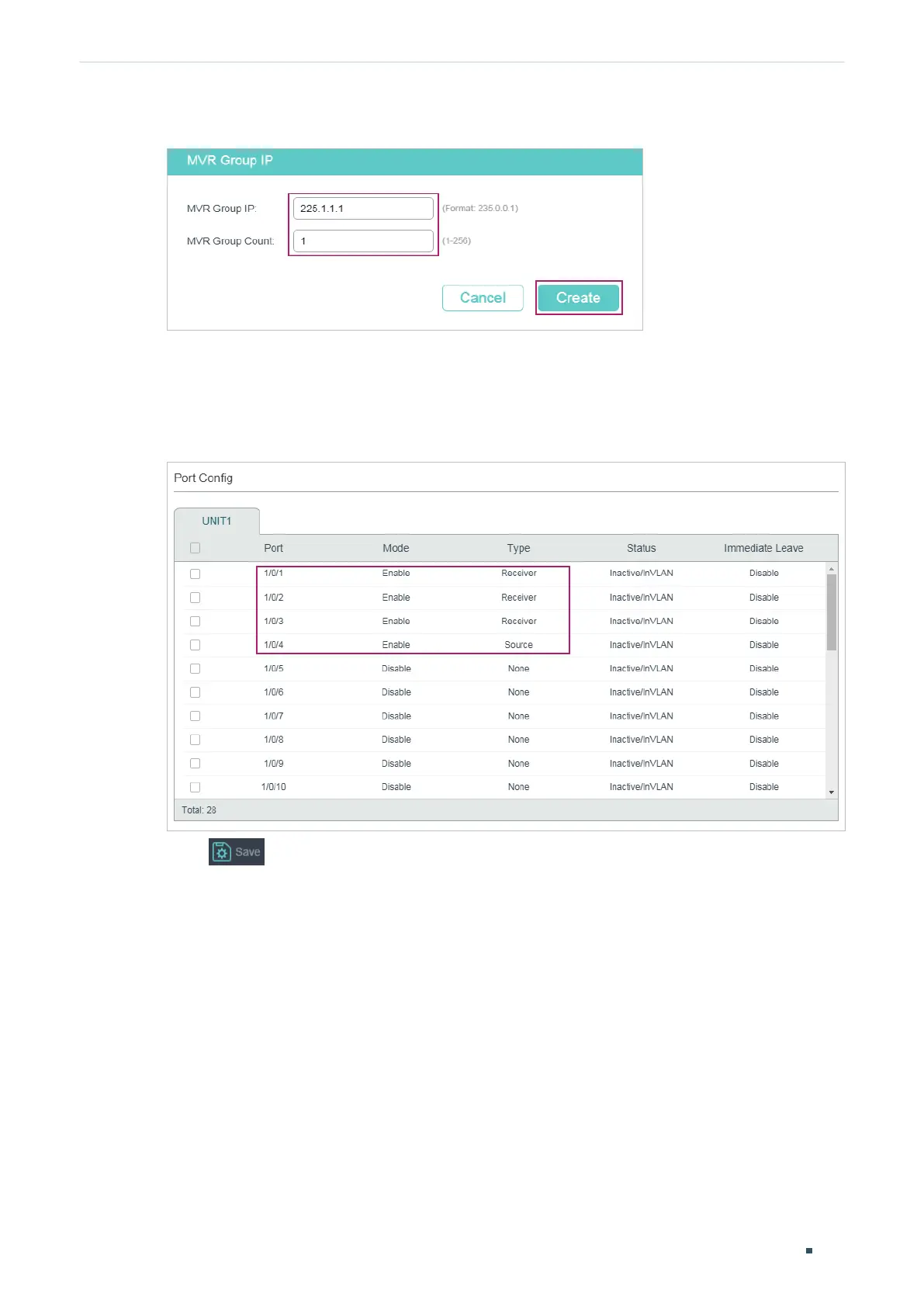Check the box for port 1/0/5

[195, 668]
